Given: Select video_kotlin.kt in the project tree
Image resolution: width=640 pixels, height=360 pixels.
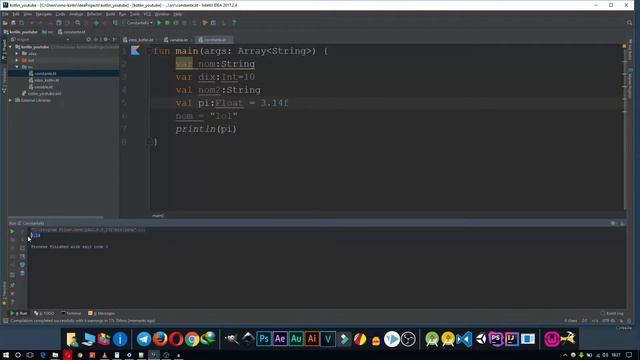Looking at the screenshot, I should click(46, 80).
